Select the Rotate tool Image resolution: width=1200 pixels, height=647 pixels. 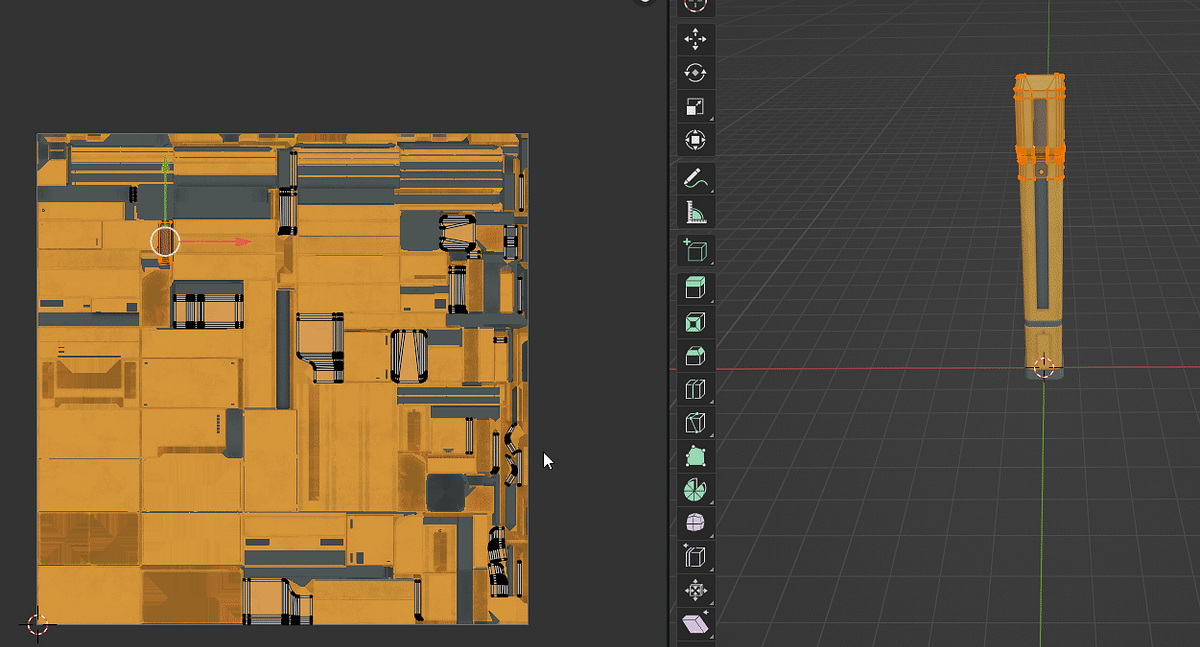(x=693, y=72)
